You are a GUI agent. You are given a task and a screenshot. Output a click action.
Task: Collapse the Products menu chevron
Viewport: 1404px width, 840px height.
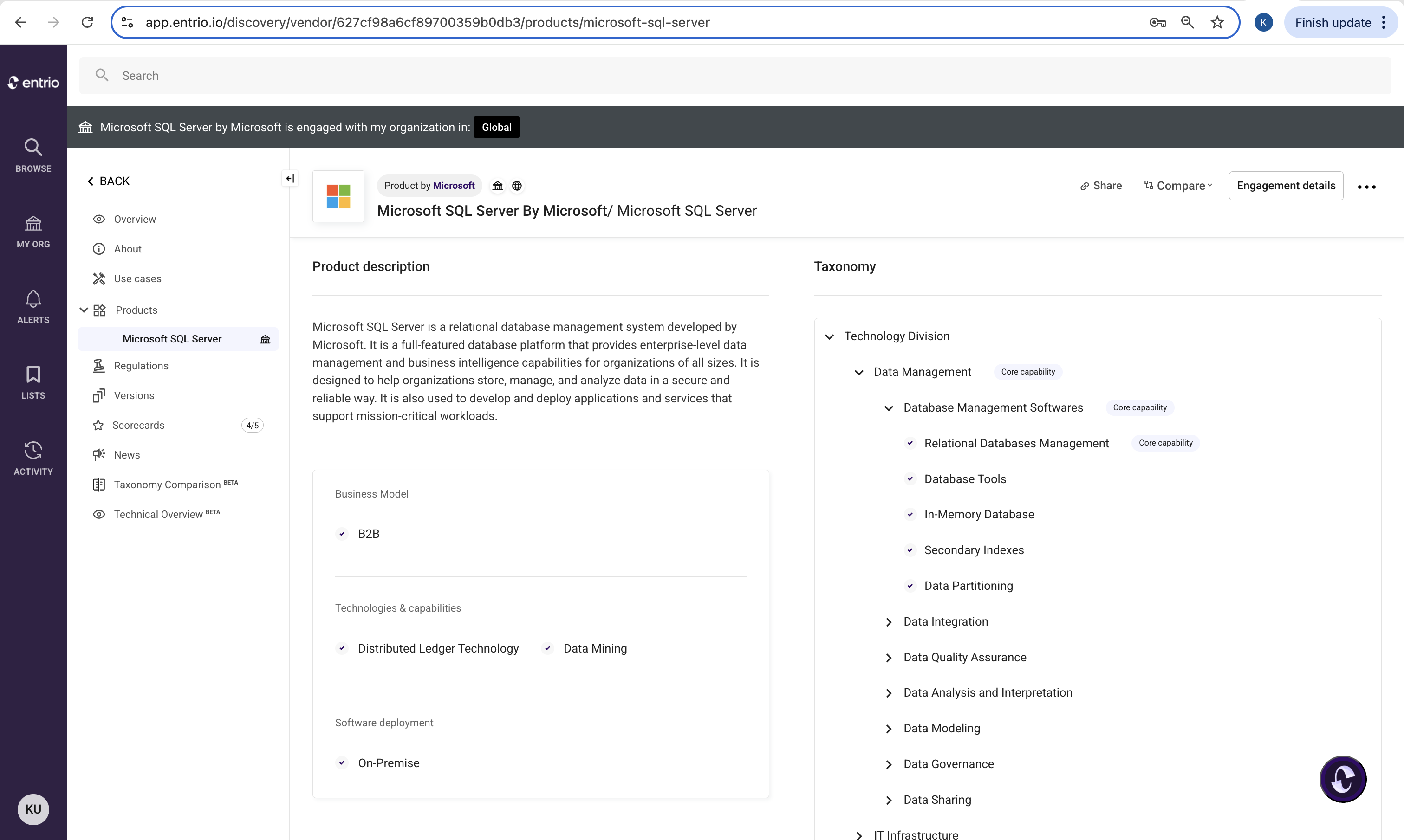pyautogui.click(x=84, y=310)
